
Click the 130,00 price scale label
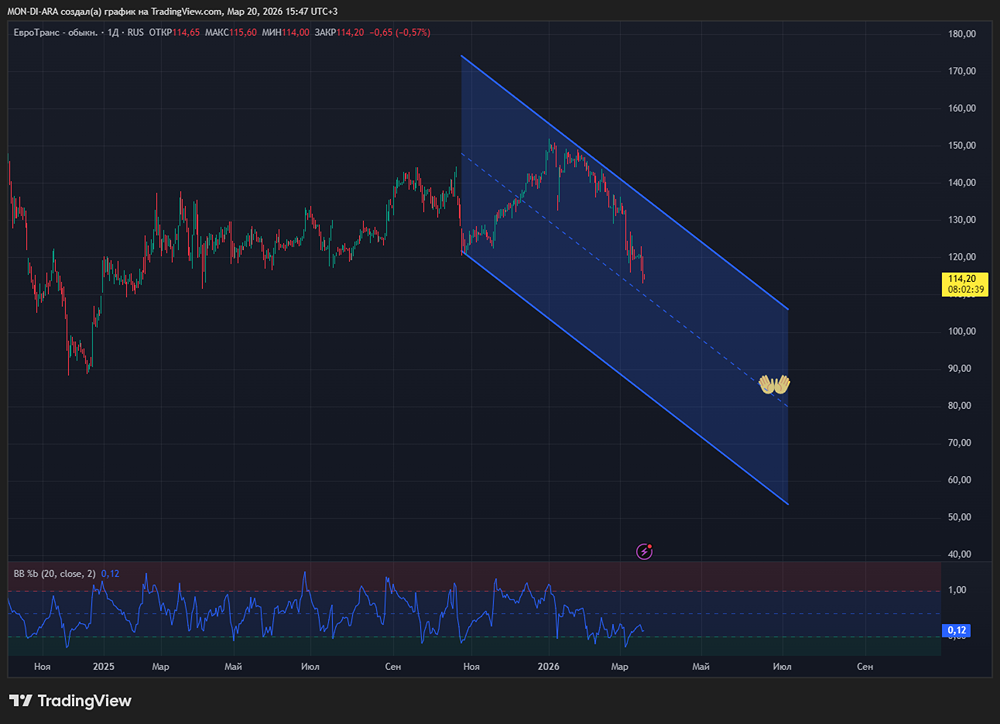click(962, 219)
